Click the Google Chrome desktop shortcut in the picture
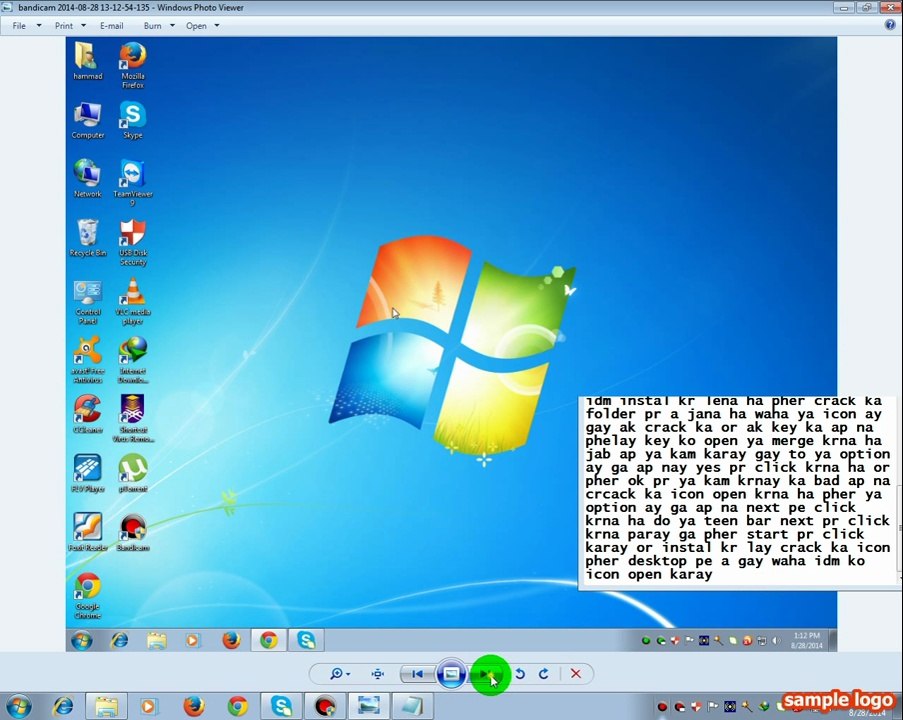The image size is (903, 720). (x=88, y=596)
